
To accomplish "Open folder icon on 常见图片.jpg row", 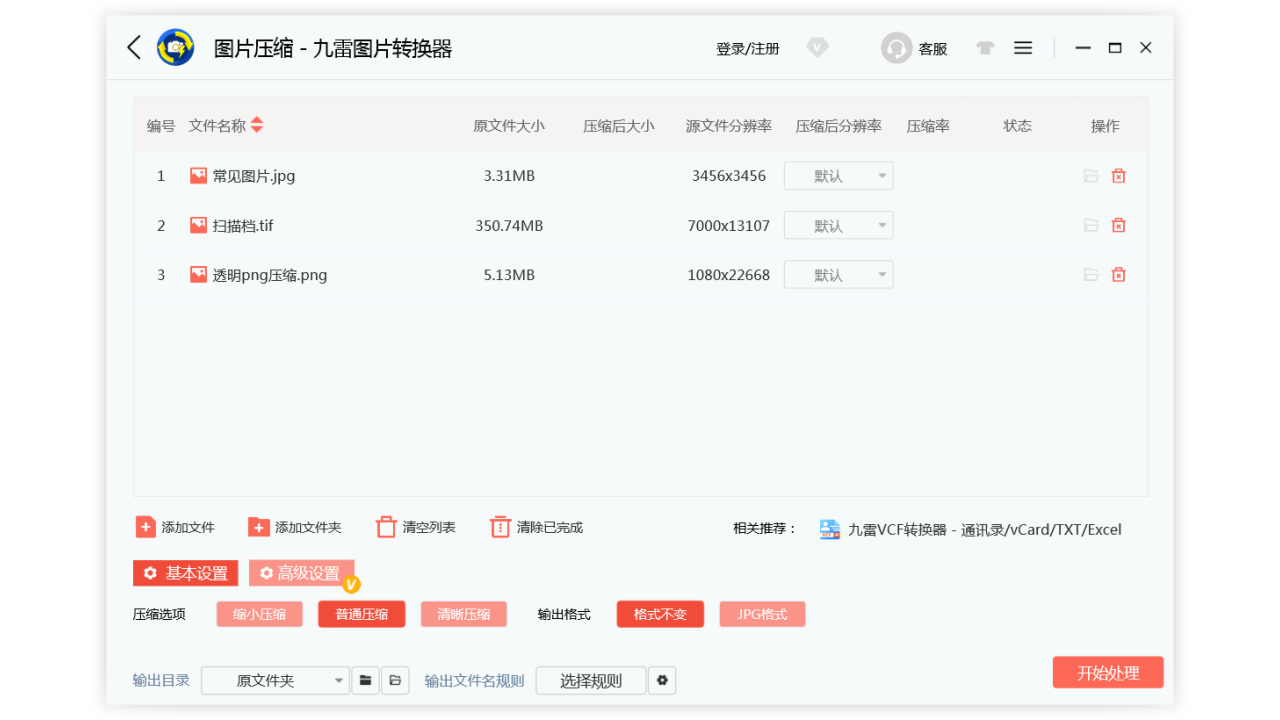I will click(x=1091, y=175).
